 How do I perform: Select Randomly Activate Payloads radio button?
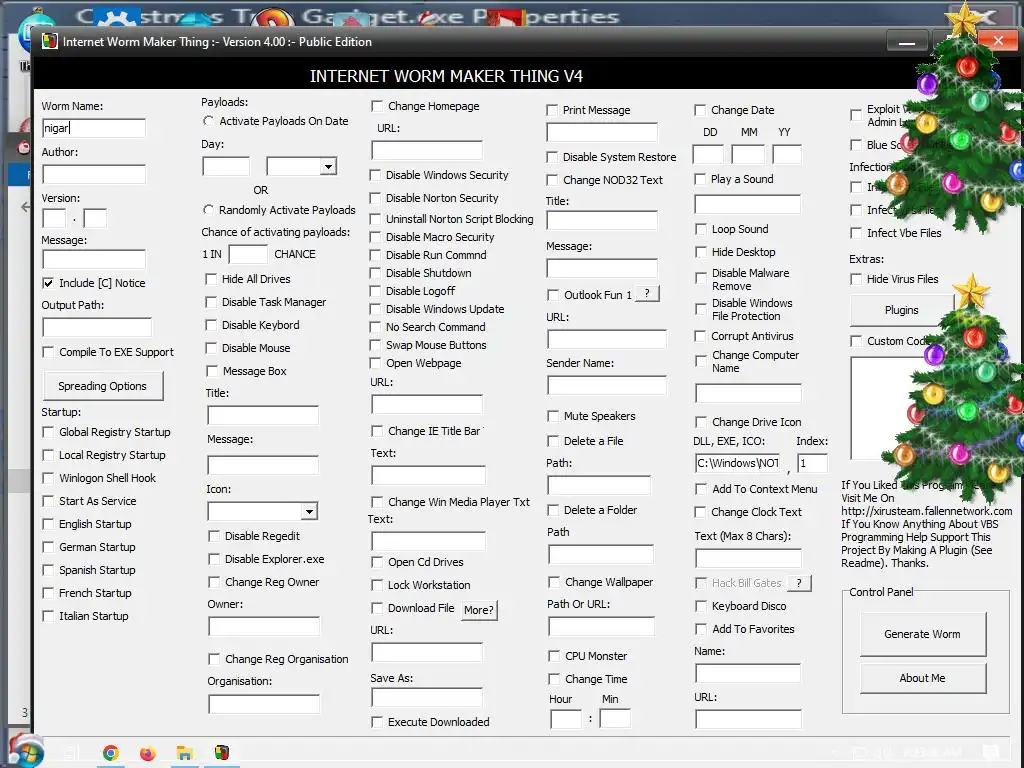pos(208,210)
